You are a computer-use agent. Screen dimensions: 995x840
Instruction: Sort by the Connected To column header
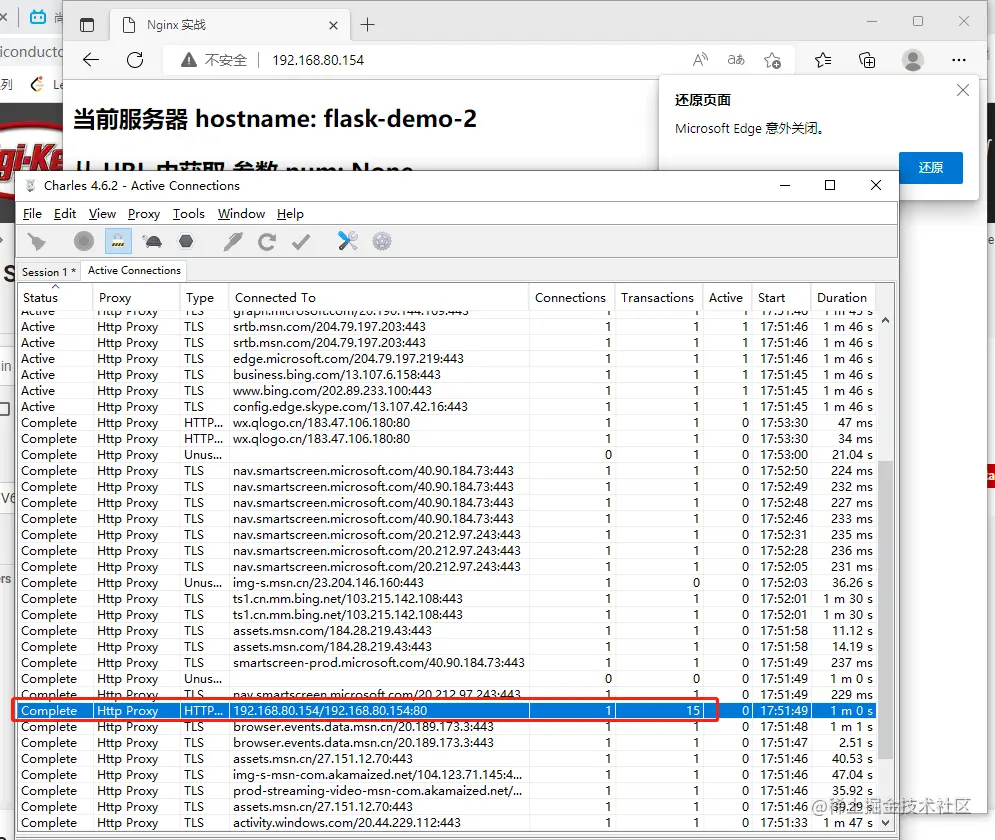(x=379, y=298)
